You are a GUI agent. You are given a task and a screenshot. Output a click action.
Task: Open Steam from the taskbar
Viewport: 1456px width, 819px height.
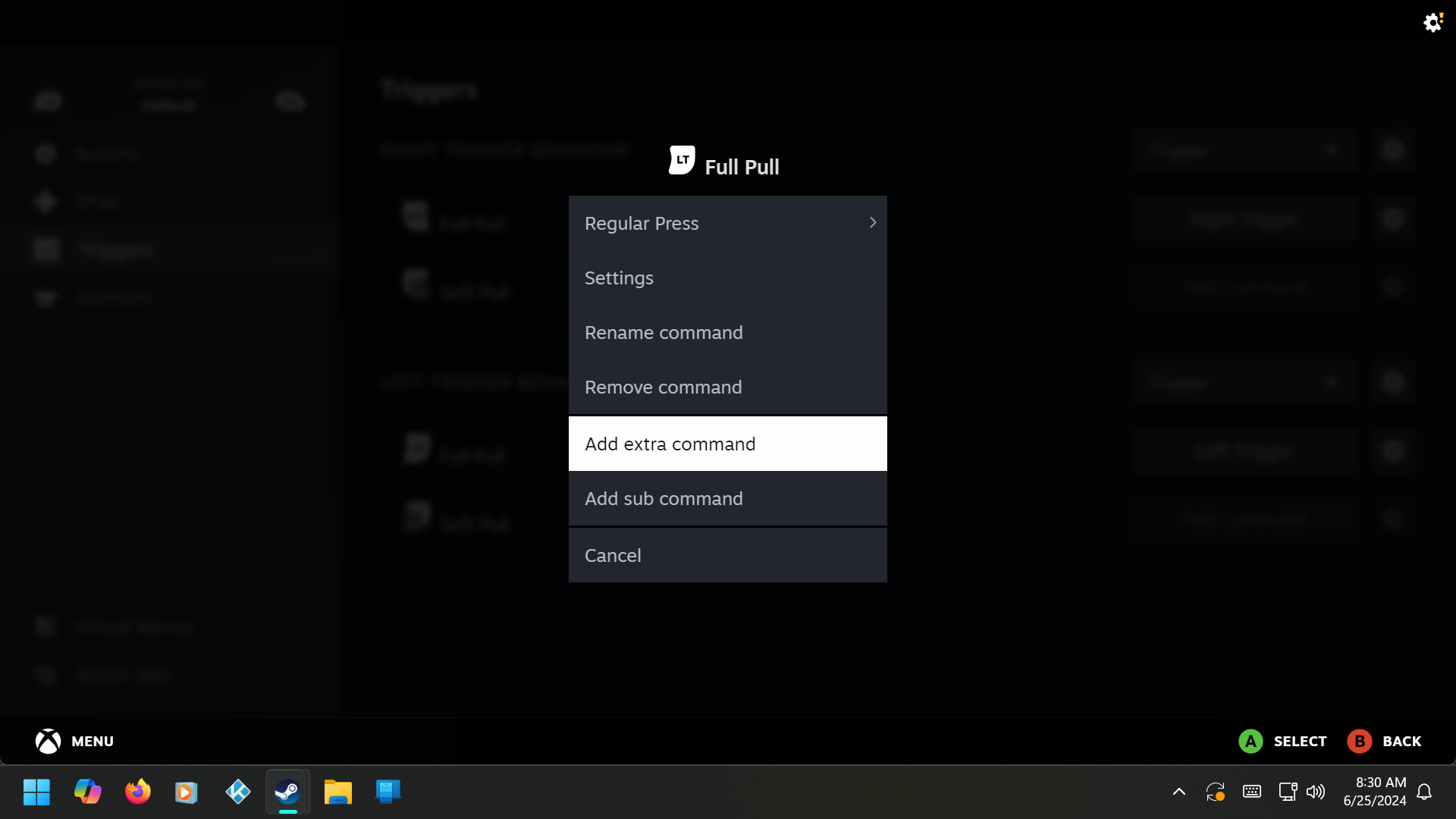(287, 792)
